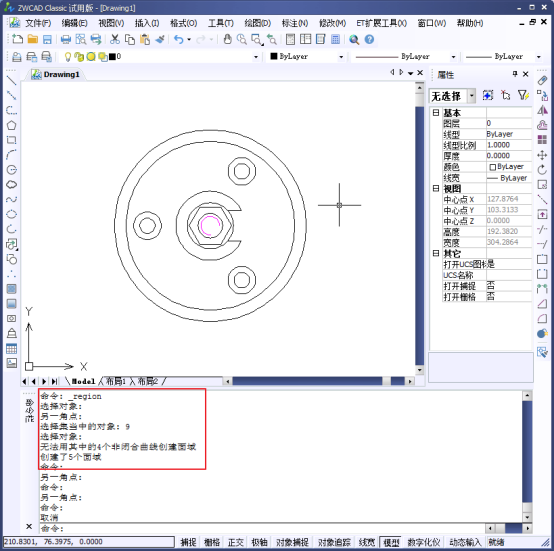Image resolution: width=554 pixels, height=551 pixels.
Task: Toggle 栅格 grid display in status bar
Action: pos(212,542)
